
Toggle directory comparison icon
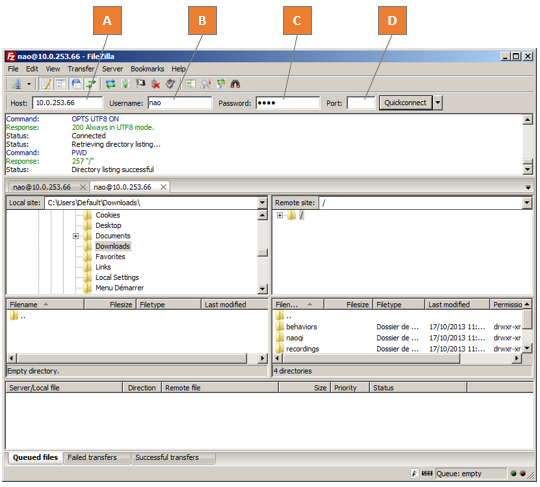pyautogui.click(x=206, y=84)
